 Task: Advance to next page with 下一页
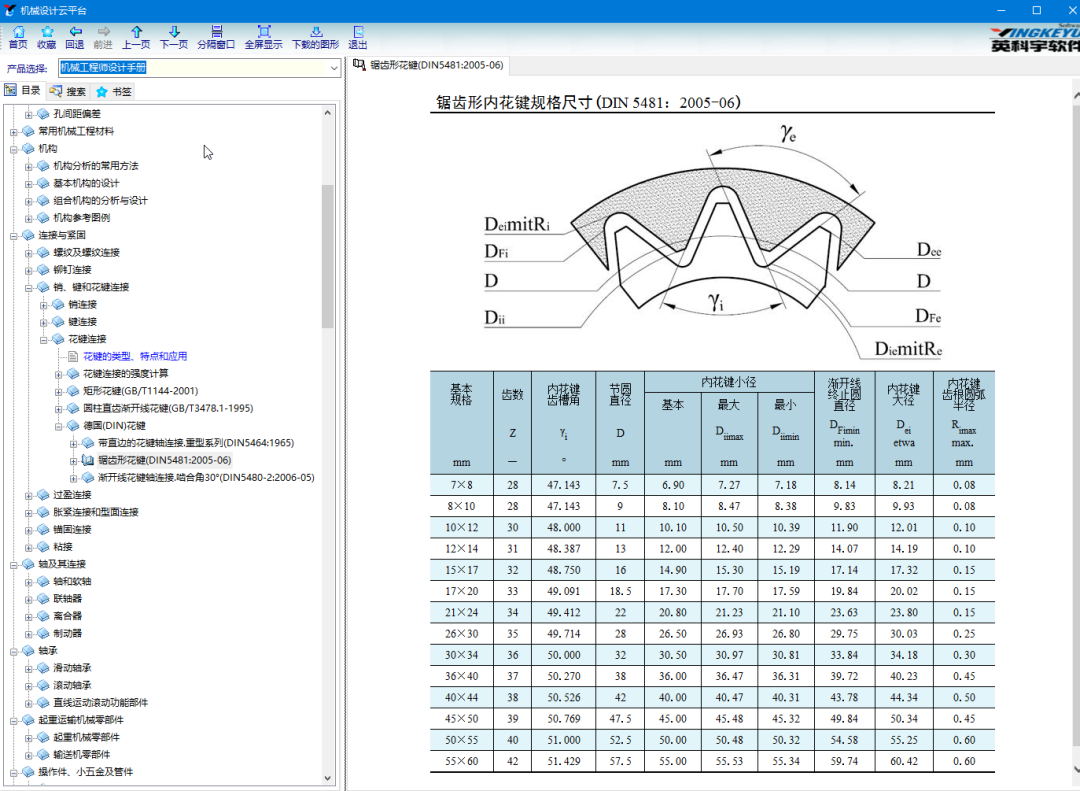click(x=174, y=37)
